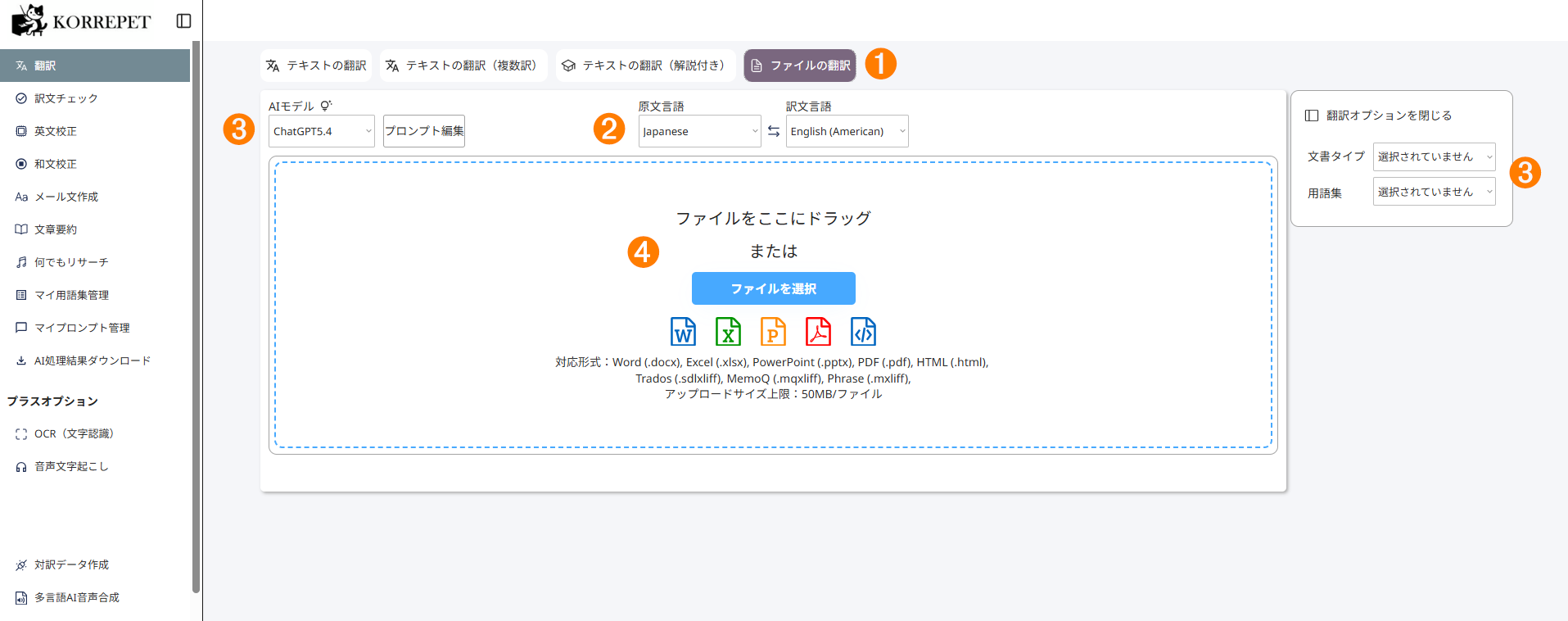This screenshot has height=621, width=1568.
Task: Click the ファイルを選択 button
Action: pos(774,288)
